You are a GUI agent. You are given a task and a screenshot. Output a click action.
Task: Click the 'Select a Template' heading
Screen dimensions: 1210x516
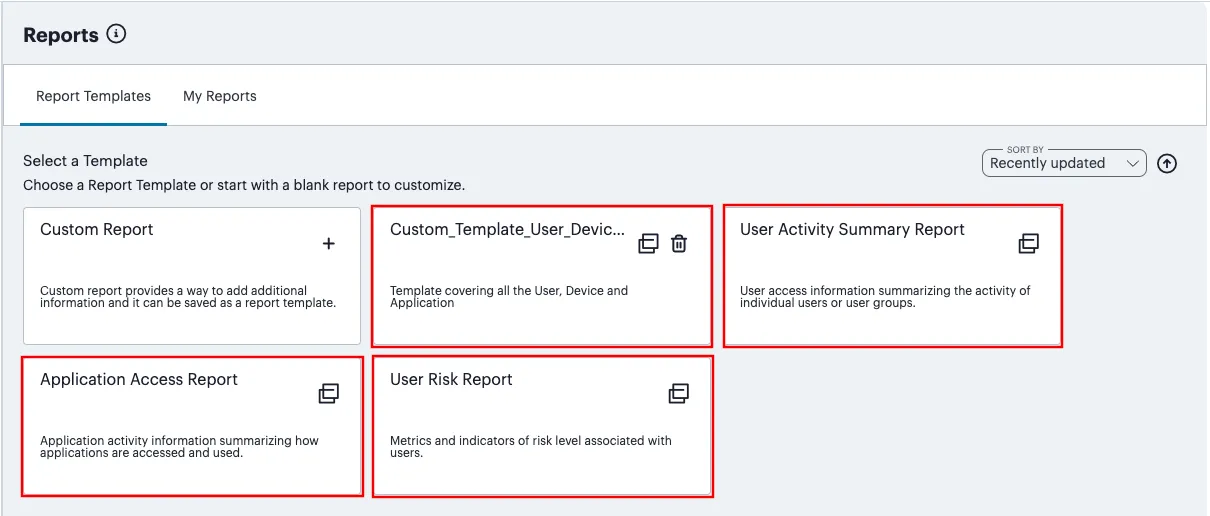85,160
